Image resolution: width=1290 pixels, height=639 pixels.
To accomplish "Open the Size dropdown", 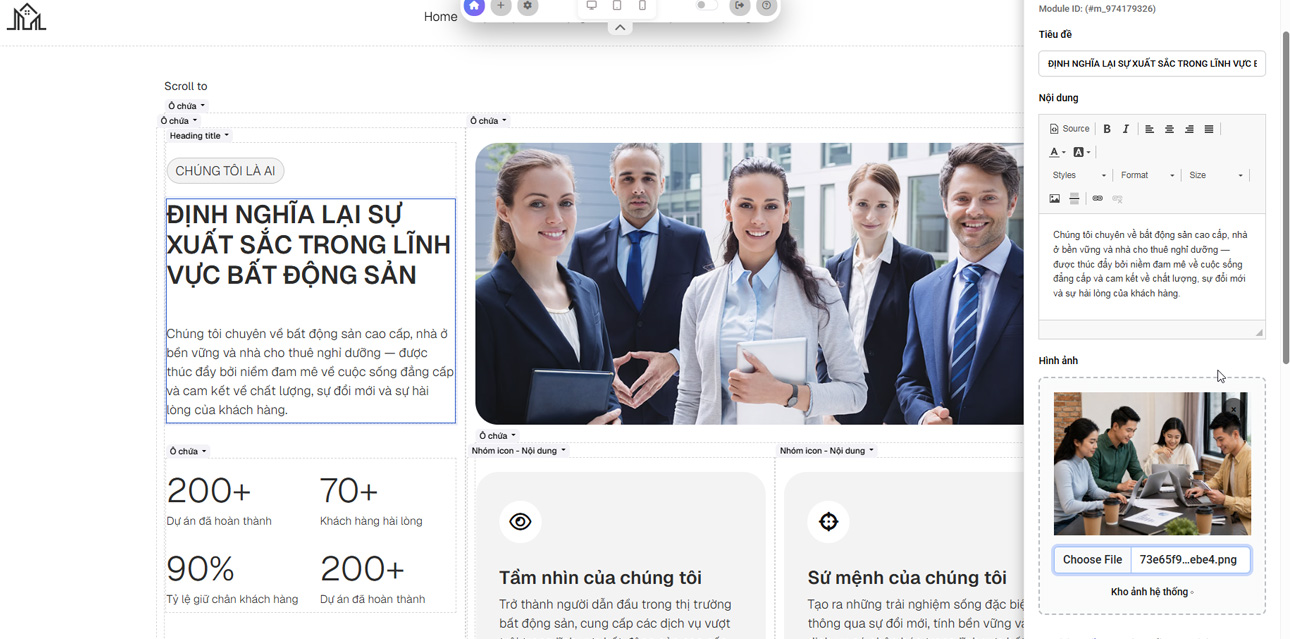I will [1215, 175].
